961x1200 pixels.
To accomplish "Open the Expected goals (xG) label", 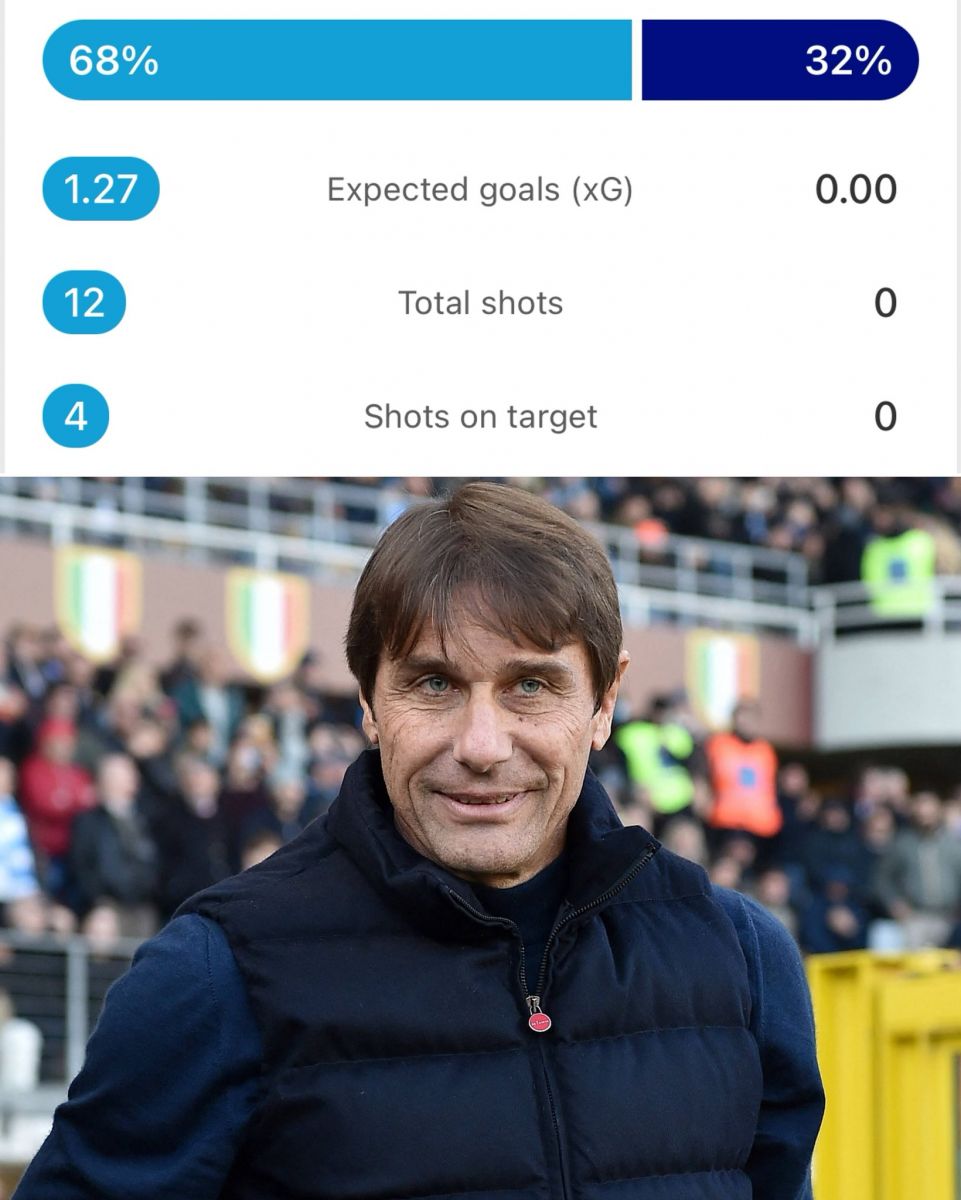I will [x=480, y=190].
